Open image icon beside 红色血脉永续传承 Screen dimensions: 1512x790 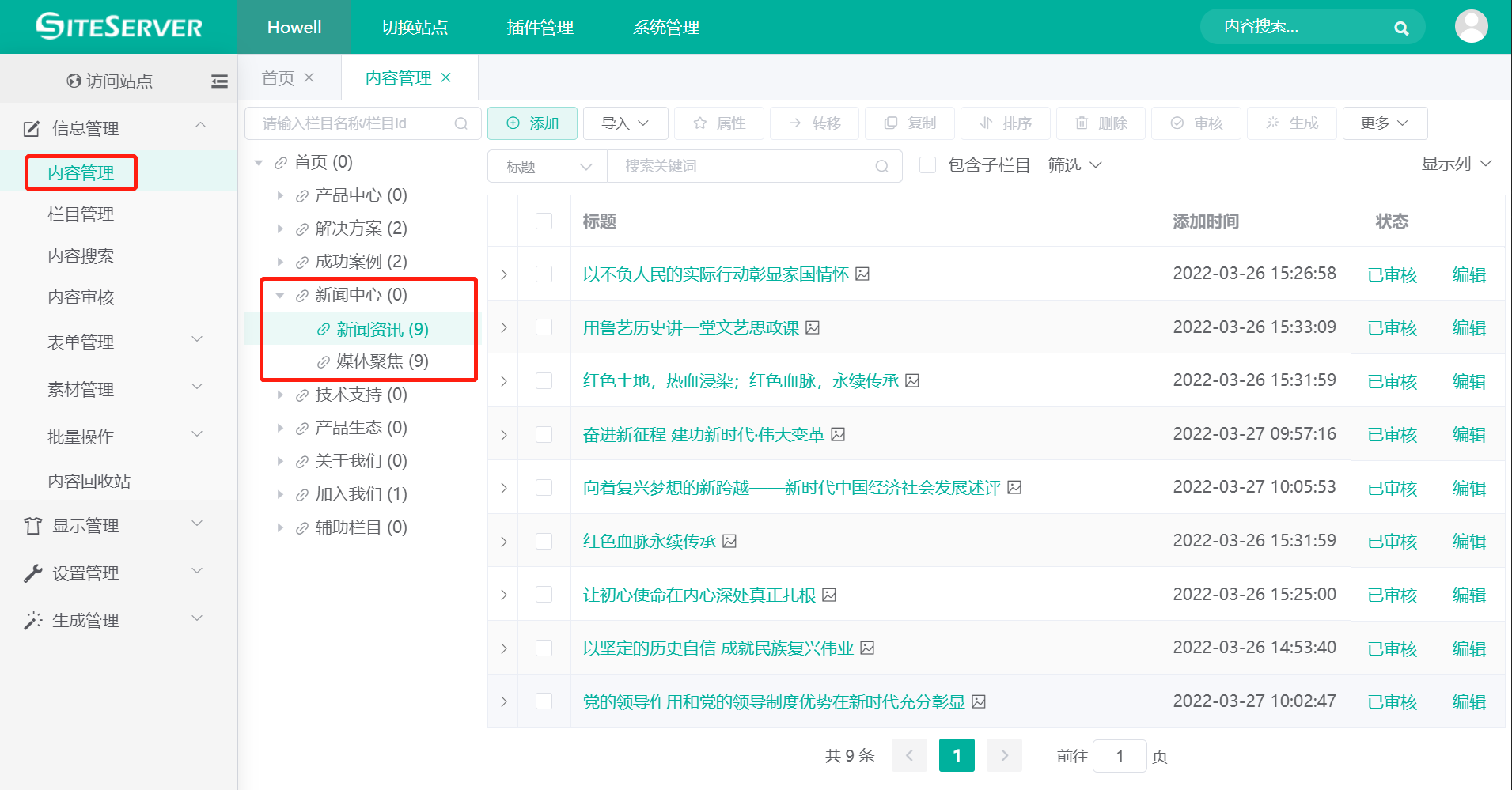point(729,541)
